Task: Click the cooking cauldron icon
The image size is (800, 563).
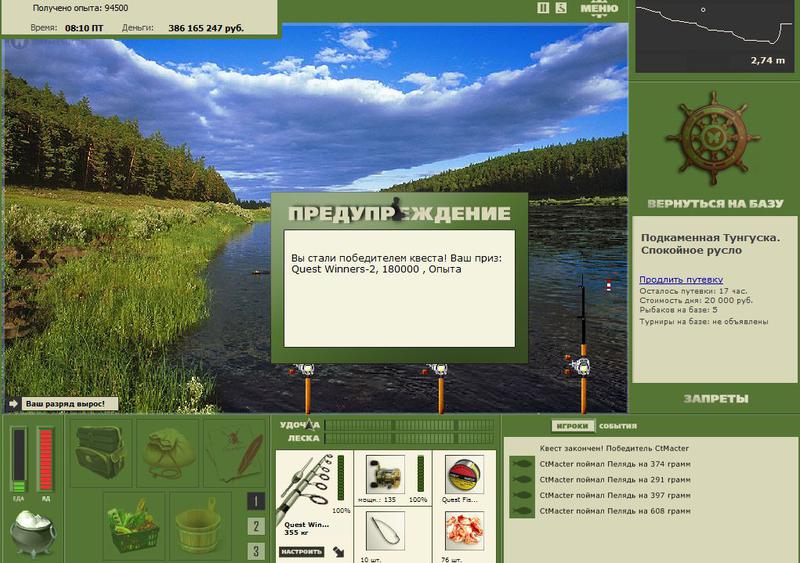Action: click(33, 533)
